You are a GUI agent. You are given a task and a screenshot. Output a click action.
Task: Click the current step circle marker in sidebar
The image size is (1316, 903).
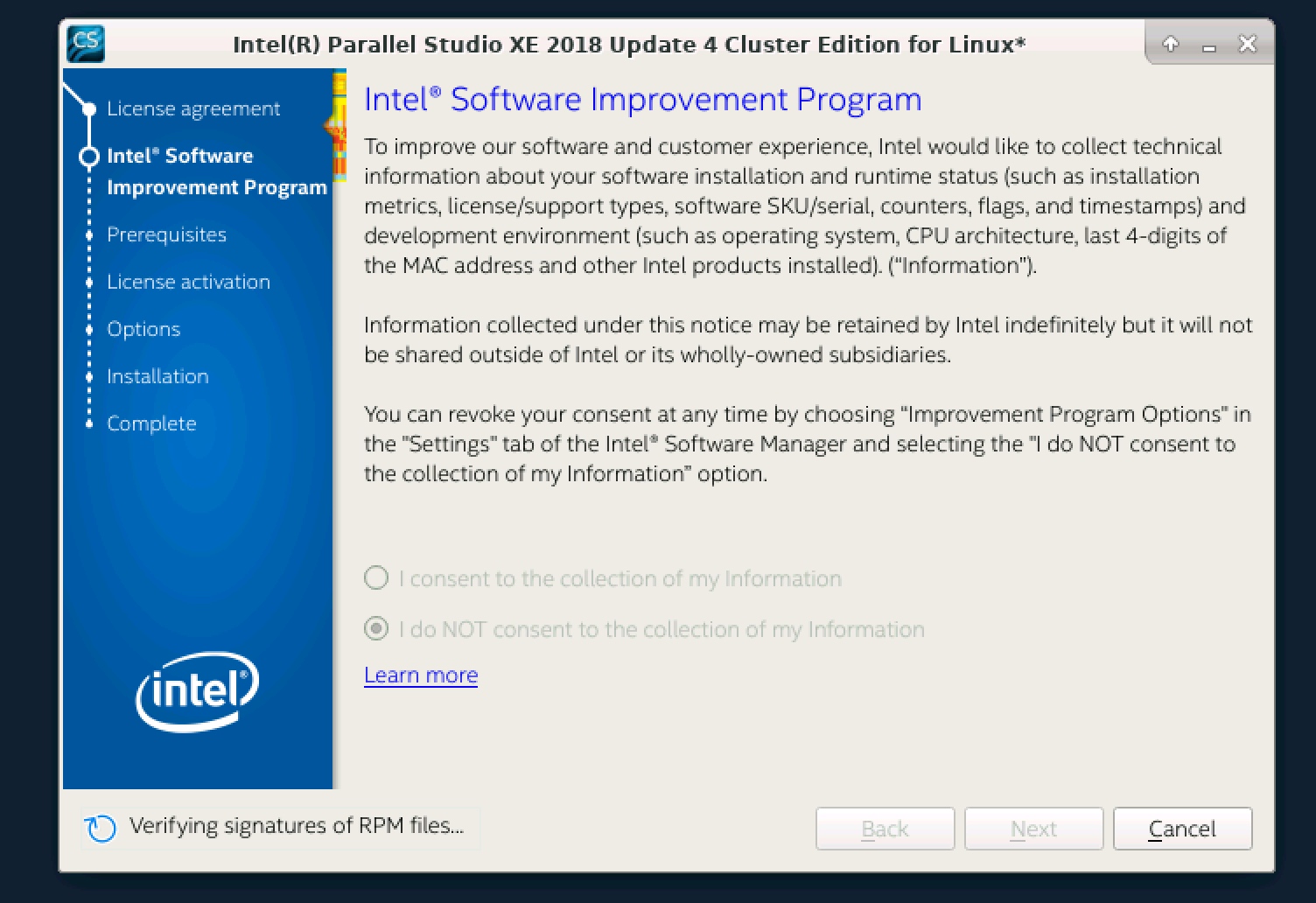(89, 157)
